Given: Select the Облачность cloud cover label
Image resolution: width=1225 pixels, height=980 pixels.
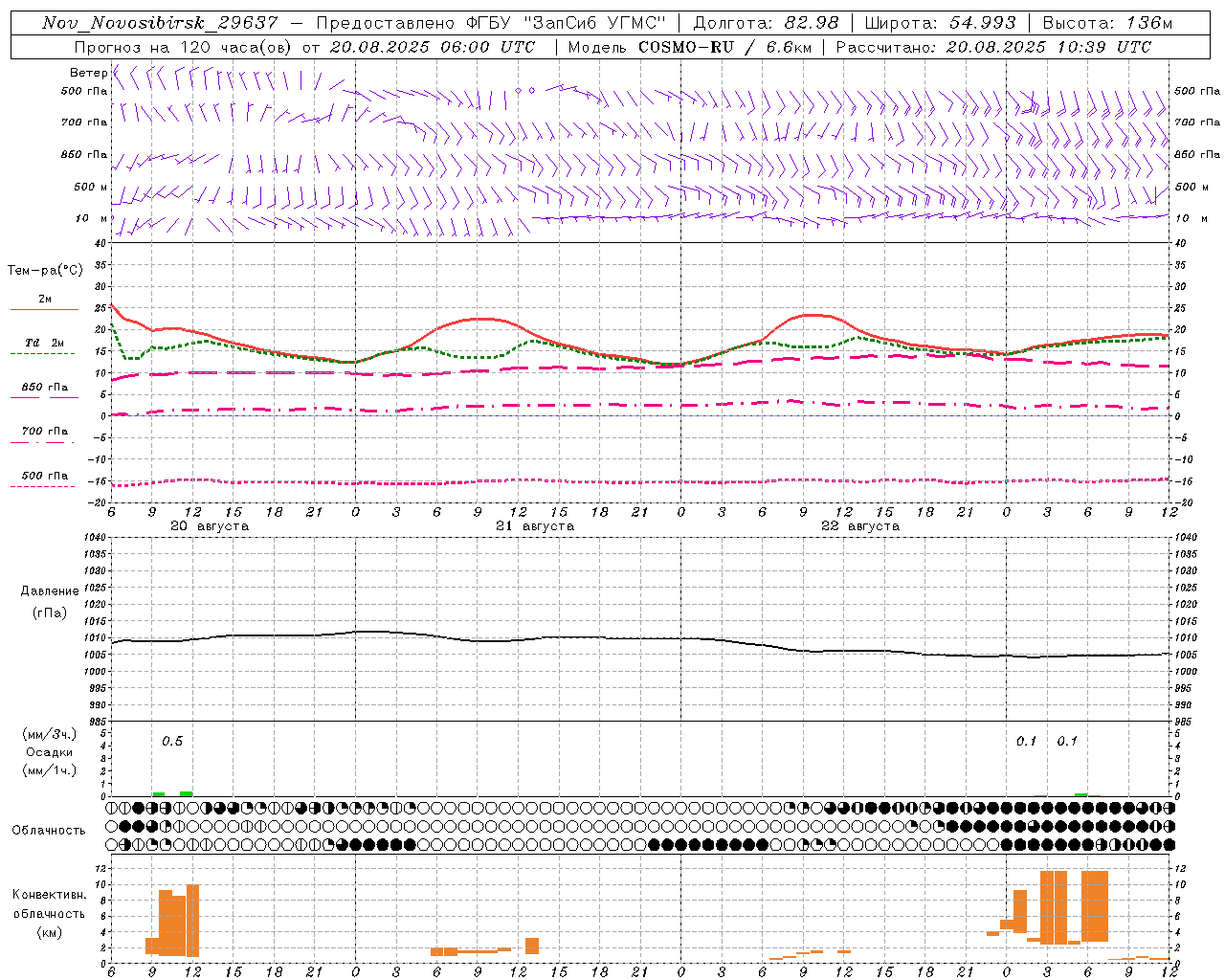Looking at the screenshot, I should (49, 831).
